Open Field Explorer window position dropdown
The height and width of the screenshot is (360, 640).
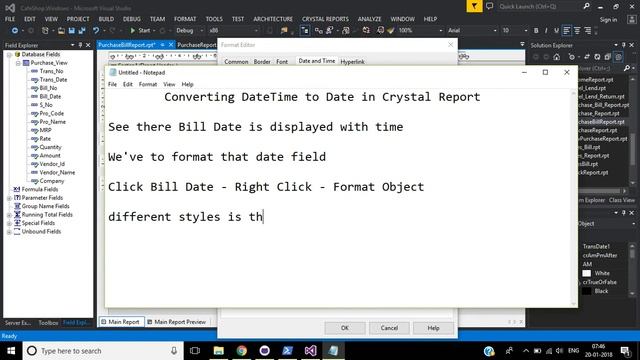pos(73,45)
